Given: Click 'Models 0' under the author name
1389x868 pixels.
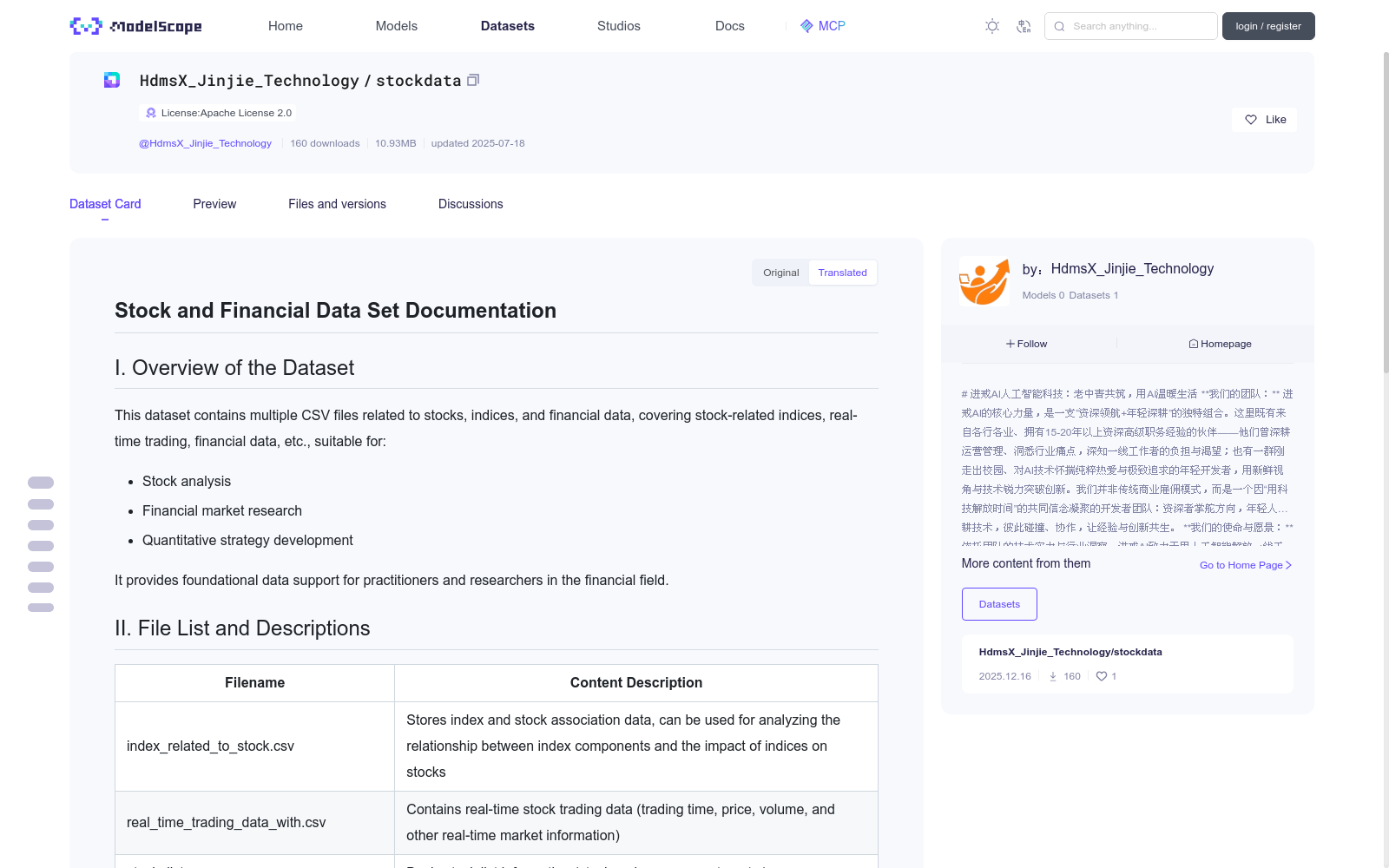Looking at the screenshot, I should click(x=1043, y=295).
